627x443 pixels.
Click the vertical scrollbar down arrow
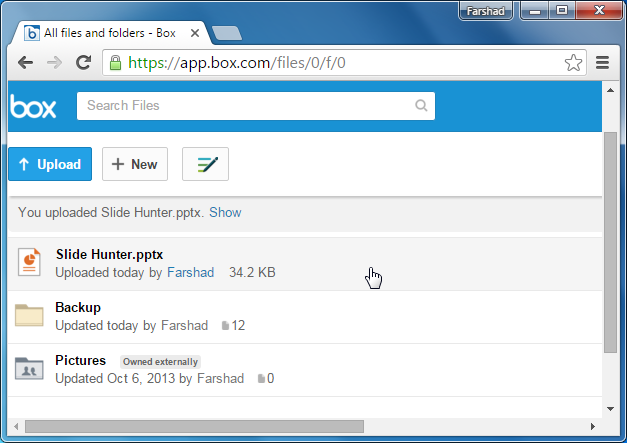(609, 408)
